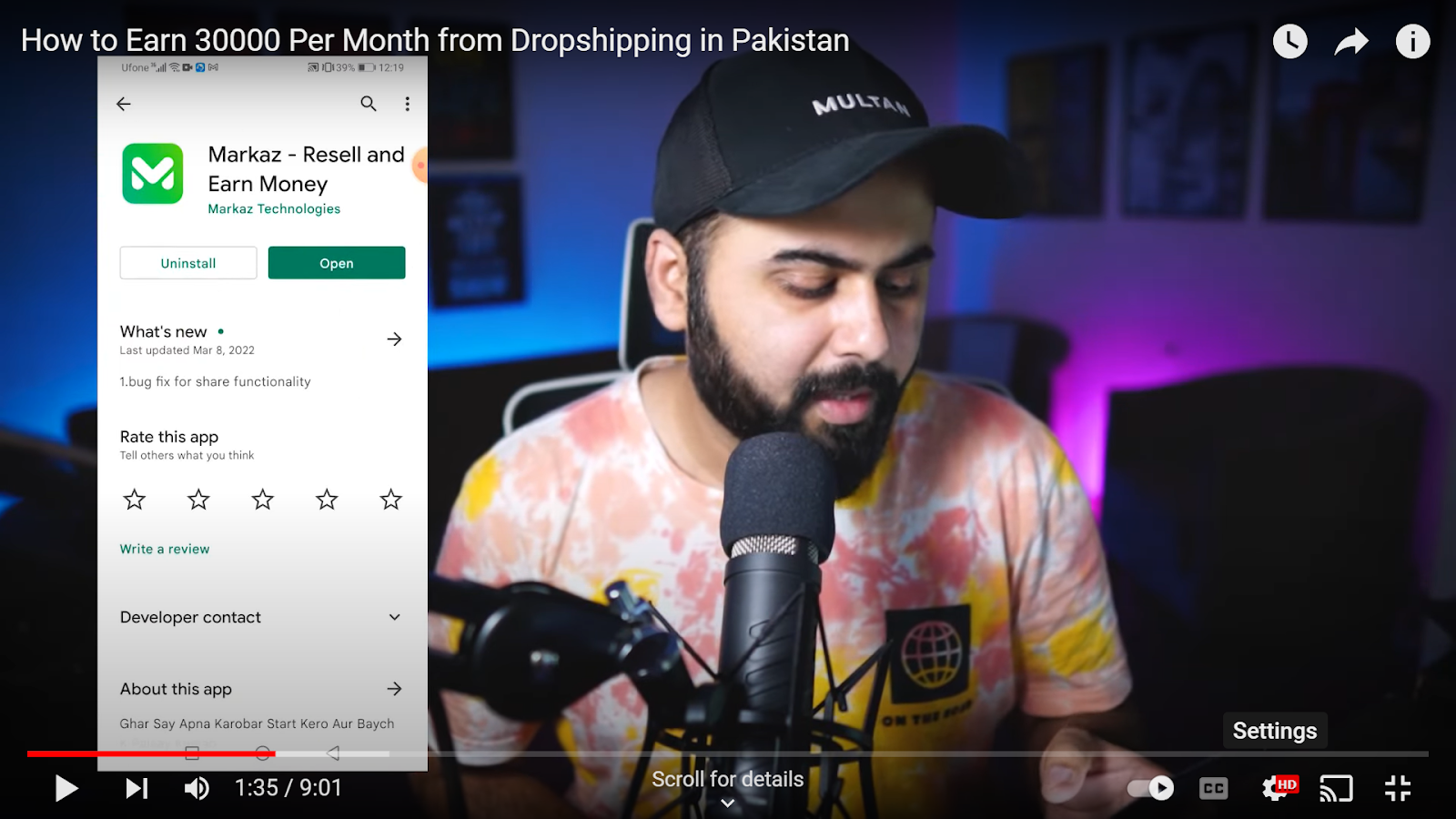Click the Markaz app logo

tap(153, 173)
